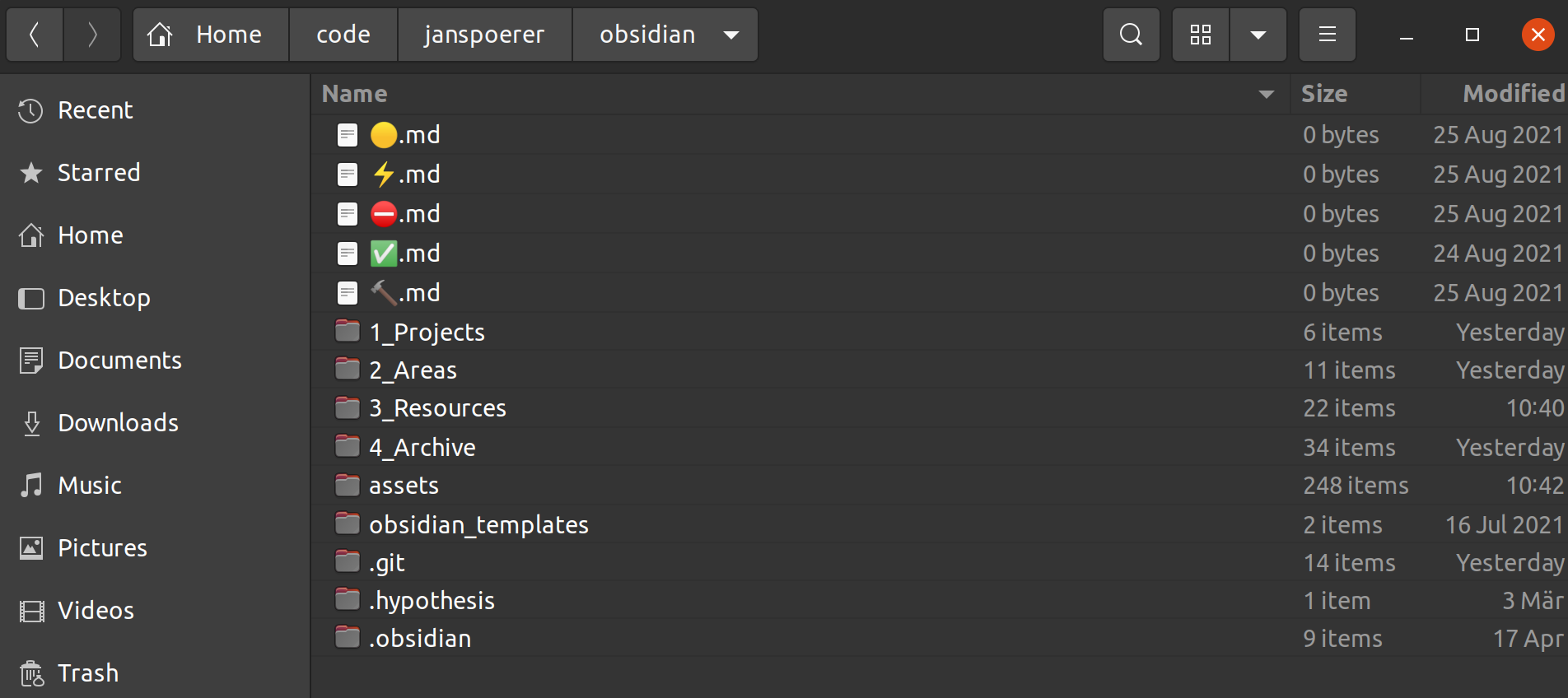The image size is (1568, 698).
Task: Navigate to the code path segment
Action: (x=343, y=35)
